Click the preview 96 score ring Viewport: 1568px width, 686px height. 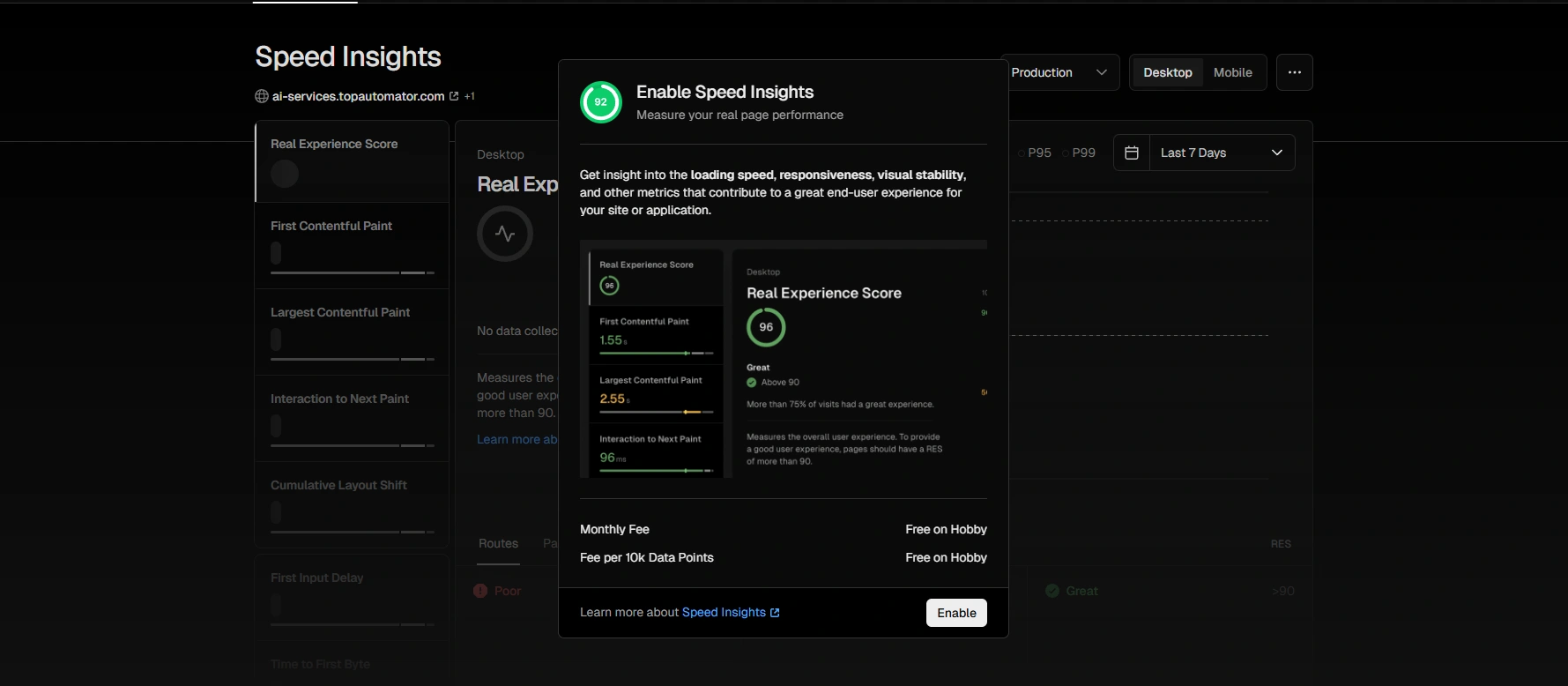[766, 327]
